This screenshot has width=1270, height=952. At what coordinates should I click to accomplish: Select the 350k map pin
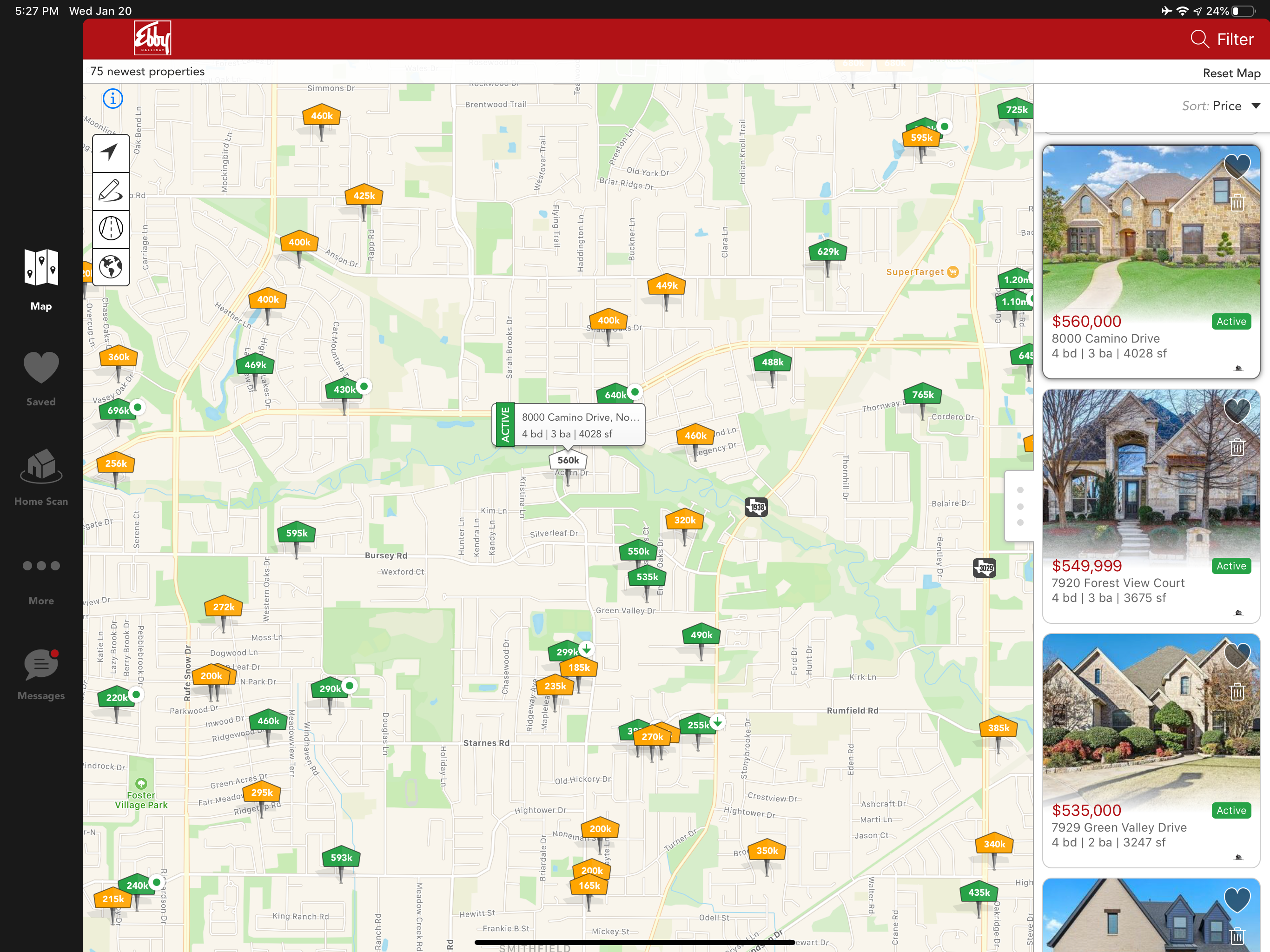point(767,851)
